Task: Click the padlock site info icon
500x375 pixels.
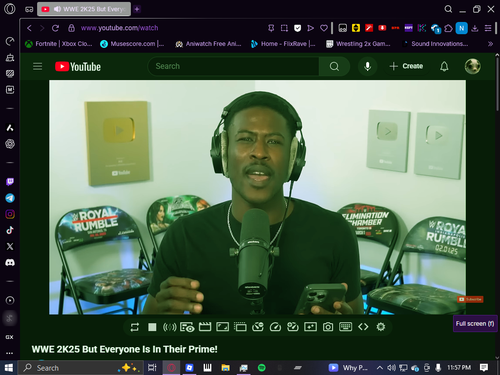Action: pyautogui.click(x=71, y=28)
